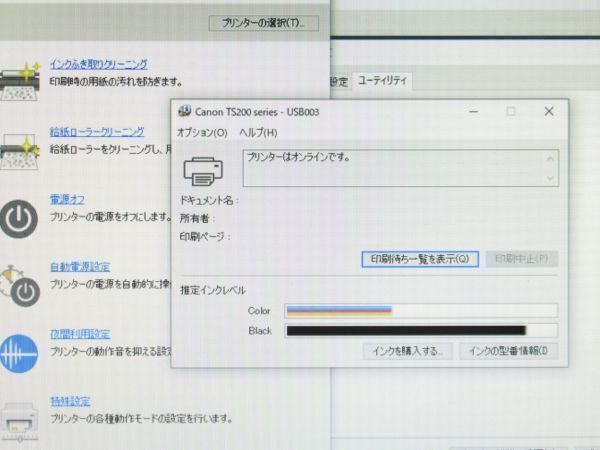Open the 電源オフ link
The width and height of the screenshot is (600, 450).
[67, 199]
